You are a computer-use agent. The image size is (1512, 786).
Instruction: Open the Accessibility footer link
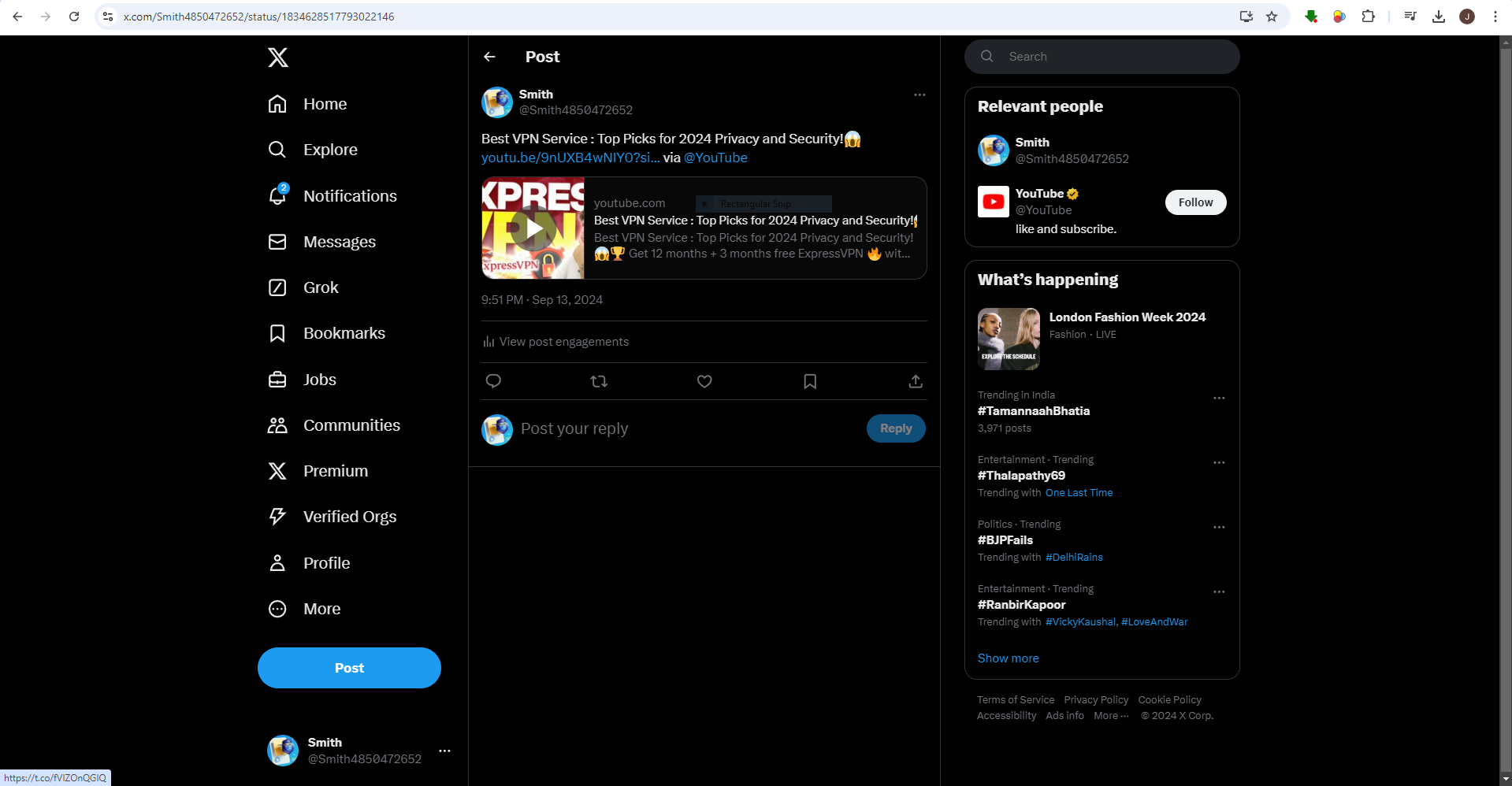tap(1006, 716)
